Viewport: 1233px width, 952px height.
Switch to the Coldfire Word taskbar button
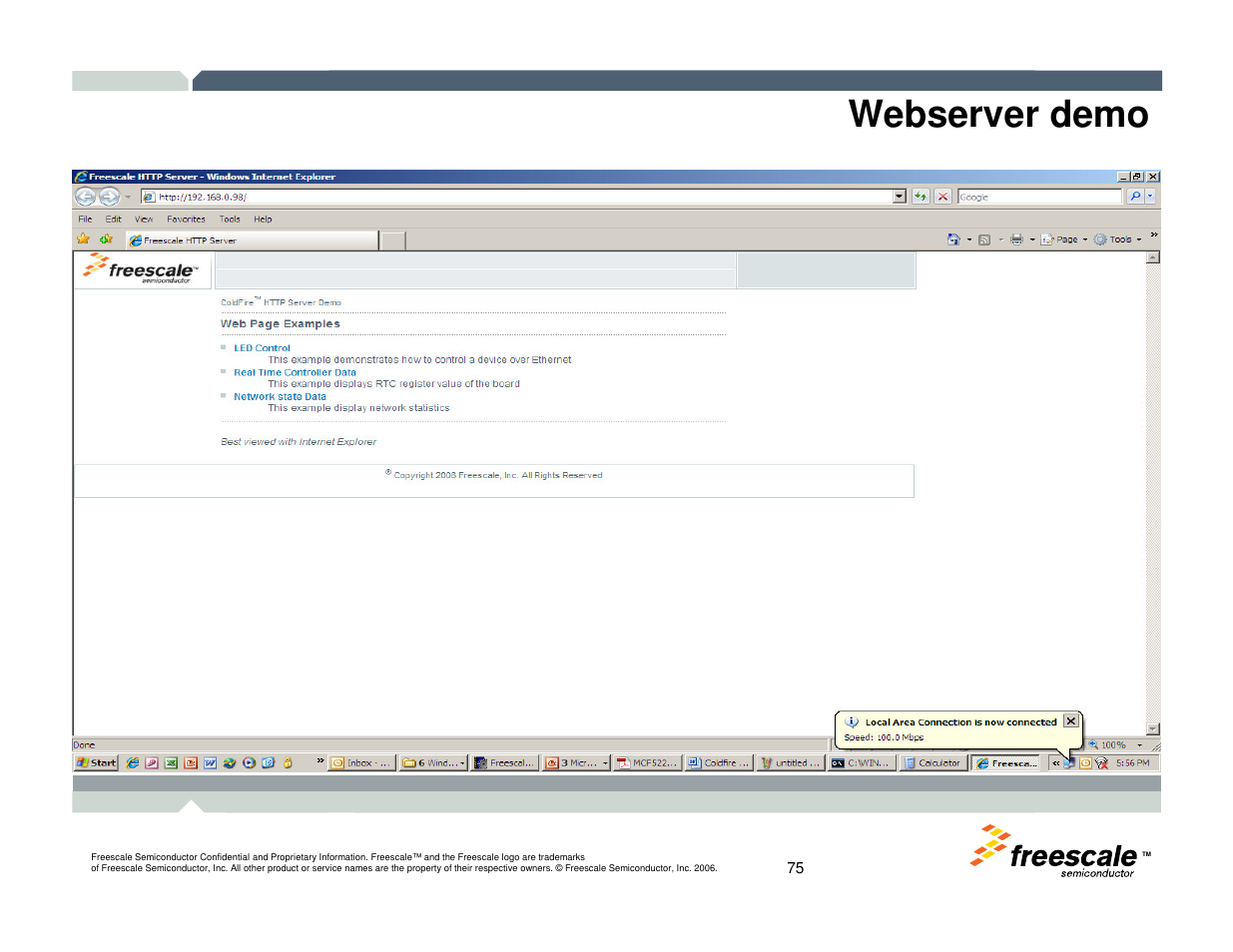click(718, 762)
